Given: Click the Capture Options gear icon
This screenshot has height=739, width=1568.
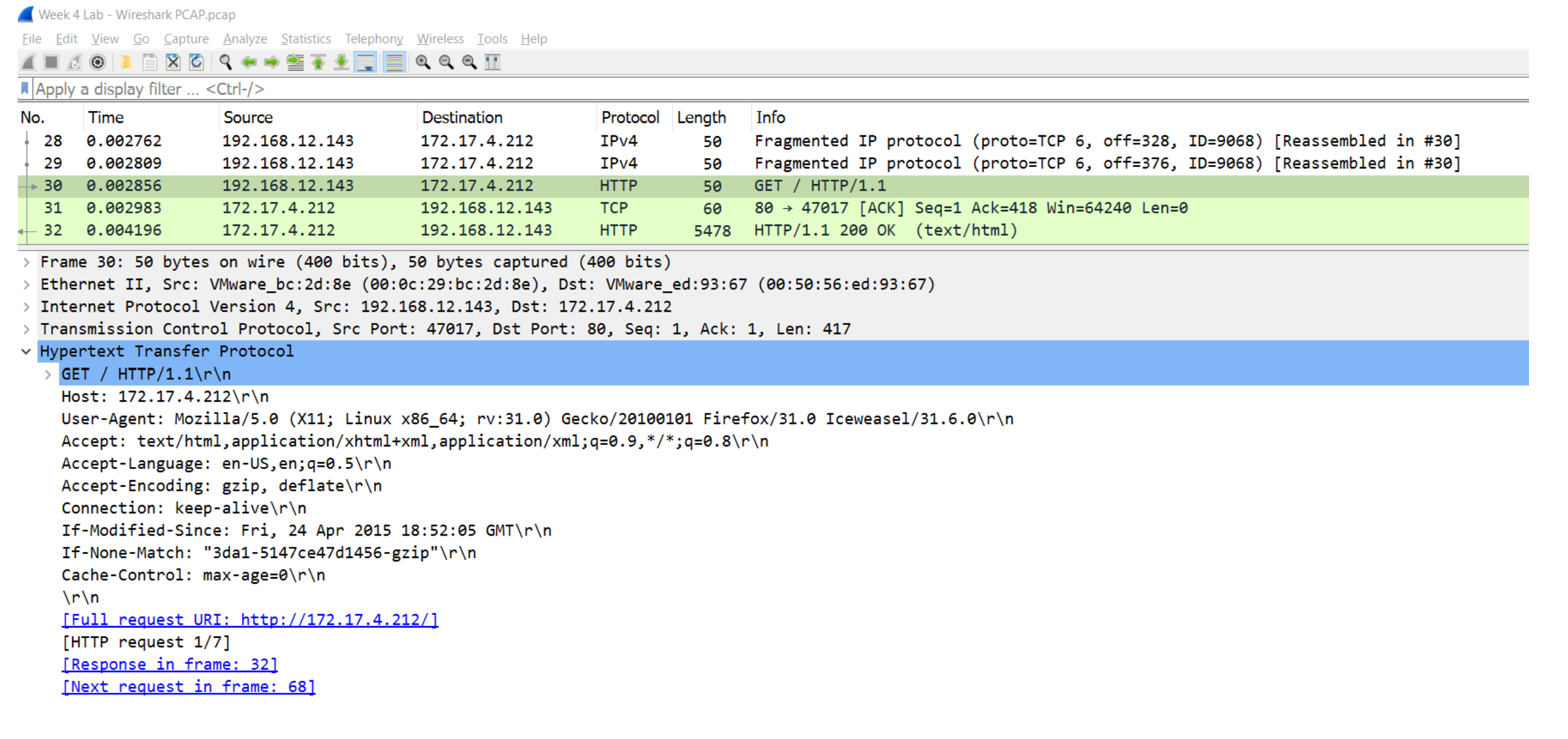Looking at the screenshot, I should point(98,62).
